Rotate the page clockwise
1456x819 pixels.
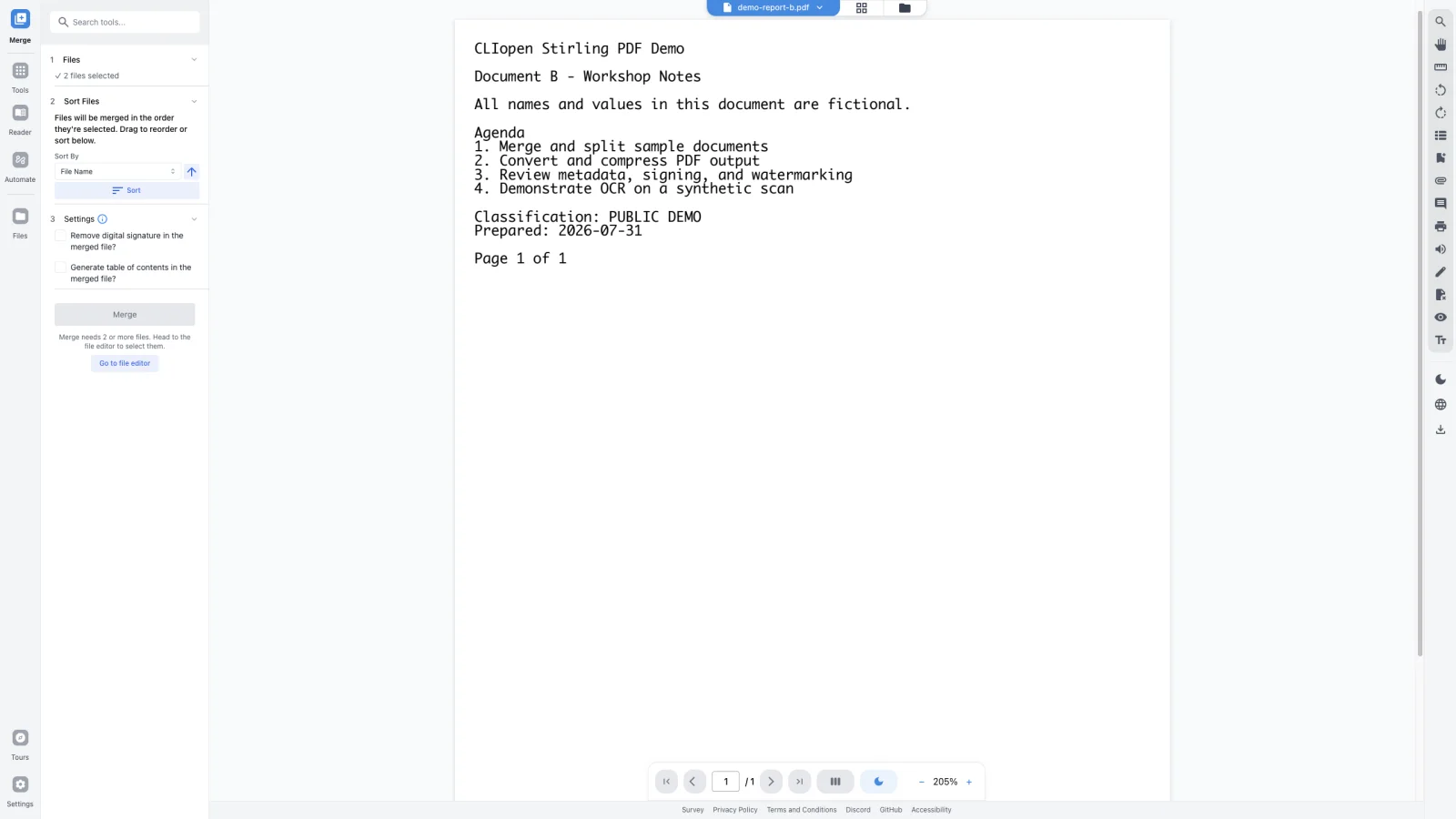coord(1441,113)
